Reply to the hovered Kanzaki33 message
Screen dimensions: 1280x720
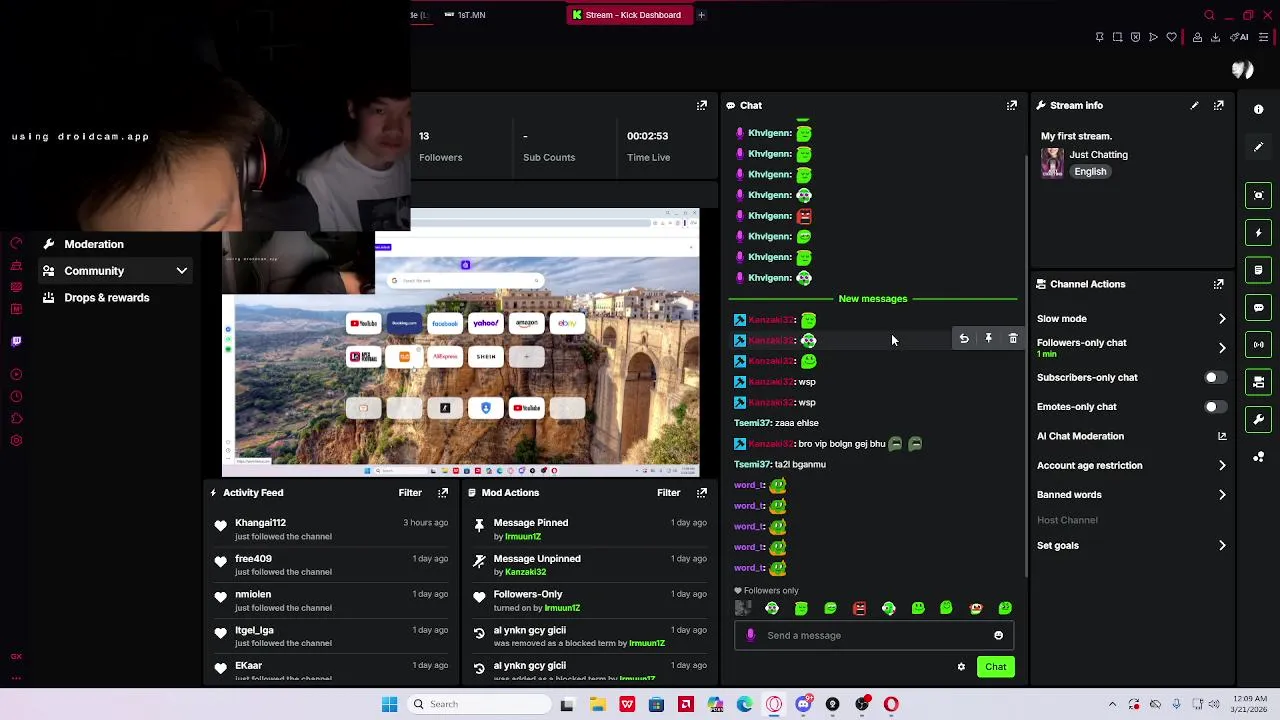(964, 339)
